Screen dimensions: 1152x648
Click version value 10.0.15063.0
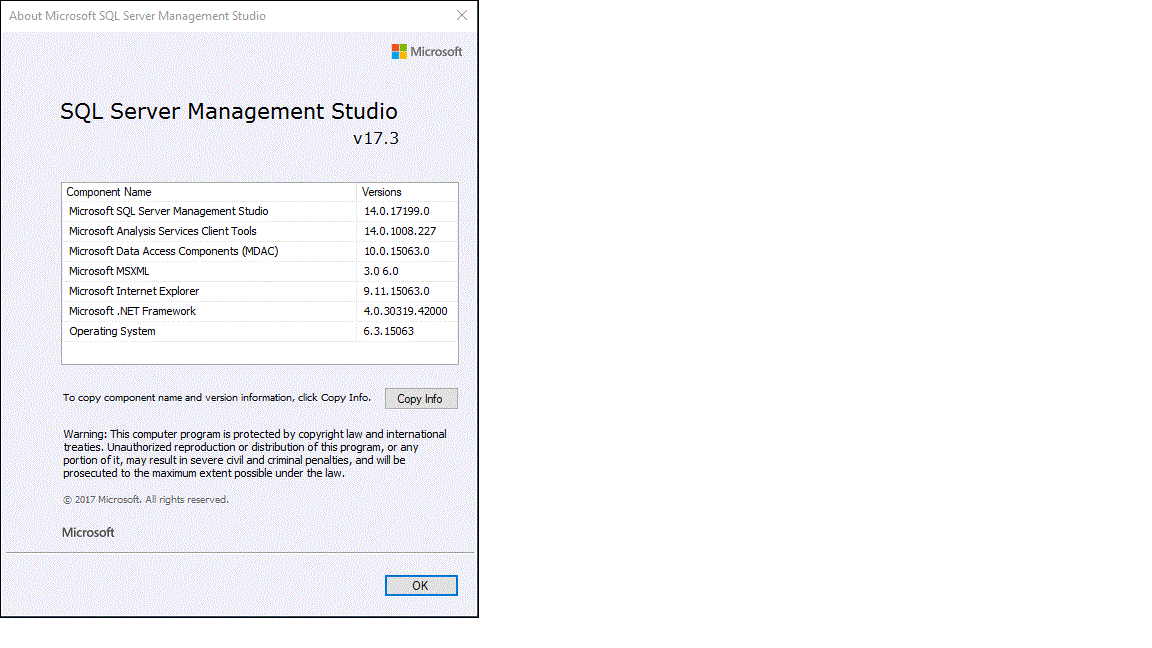pyautogui.click(x=397, y=251)
